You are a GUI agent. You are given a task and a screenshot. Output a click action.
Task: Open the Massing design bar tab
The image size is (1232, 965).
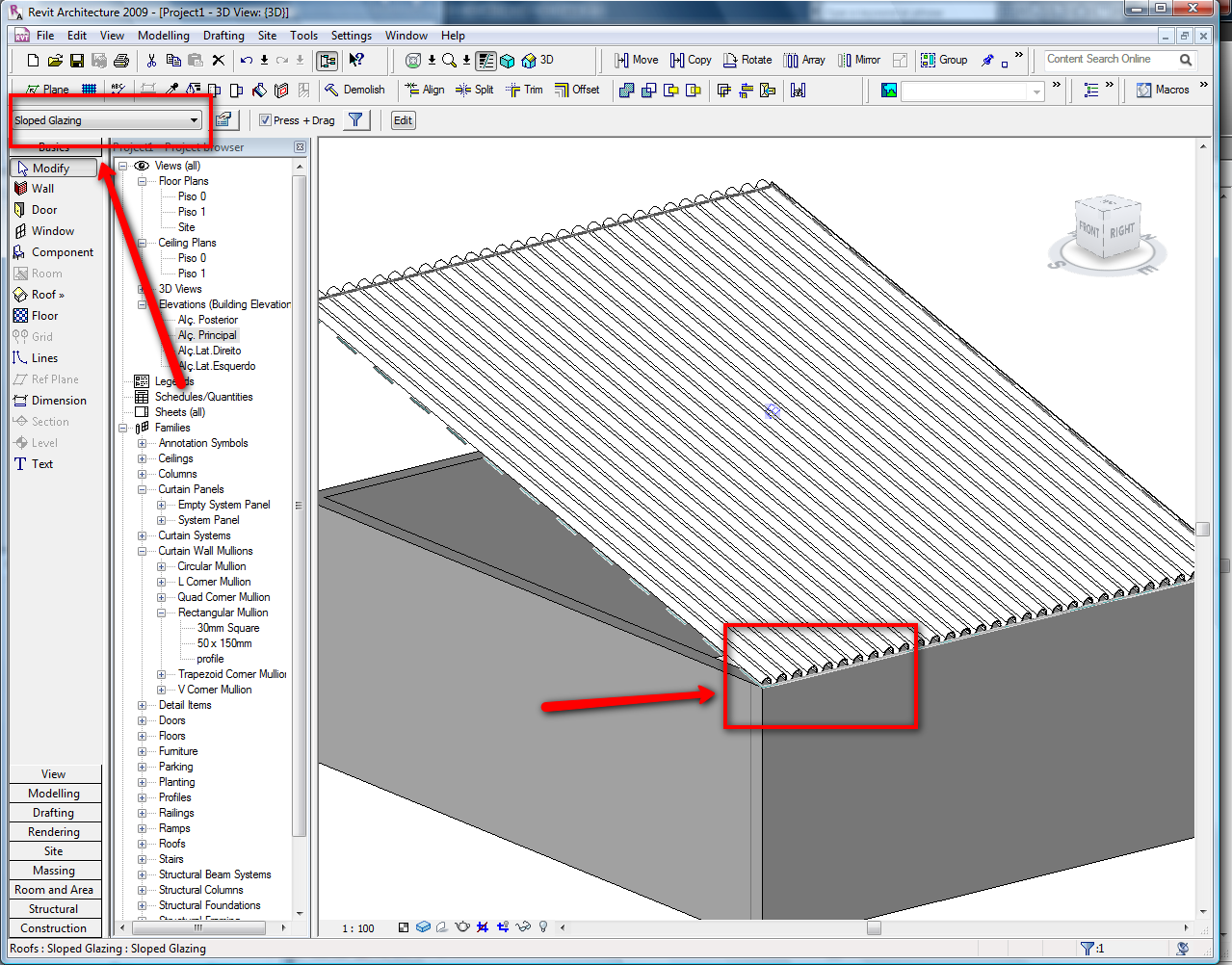[x=54, y=871]
